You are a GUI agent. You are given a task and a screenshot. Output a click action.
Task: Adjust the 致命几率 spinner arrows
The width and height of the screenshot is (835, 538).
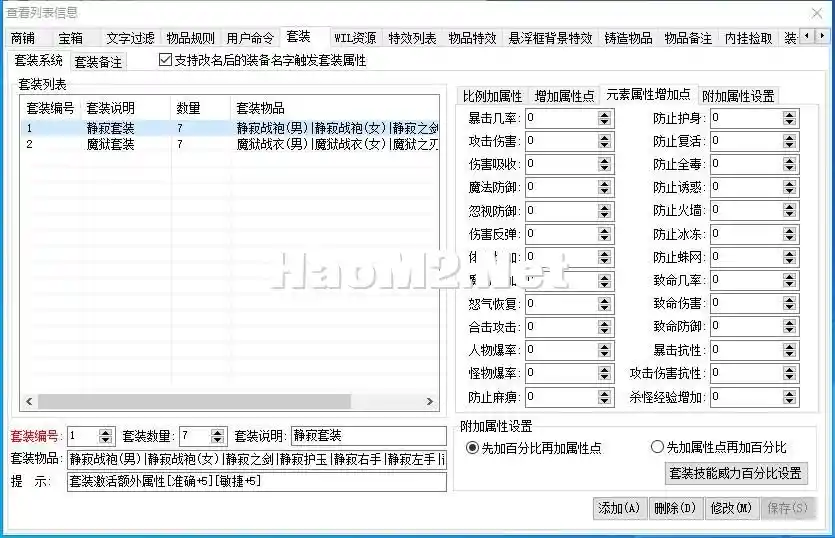(x=789, y=280)
